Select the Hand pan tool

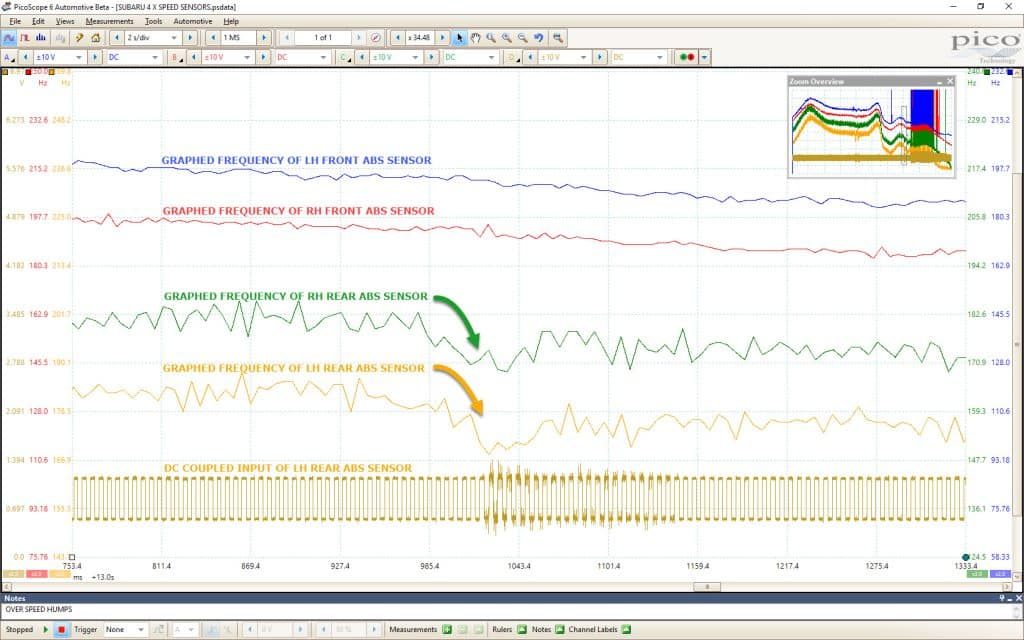tap(475, 38)
